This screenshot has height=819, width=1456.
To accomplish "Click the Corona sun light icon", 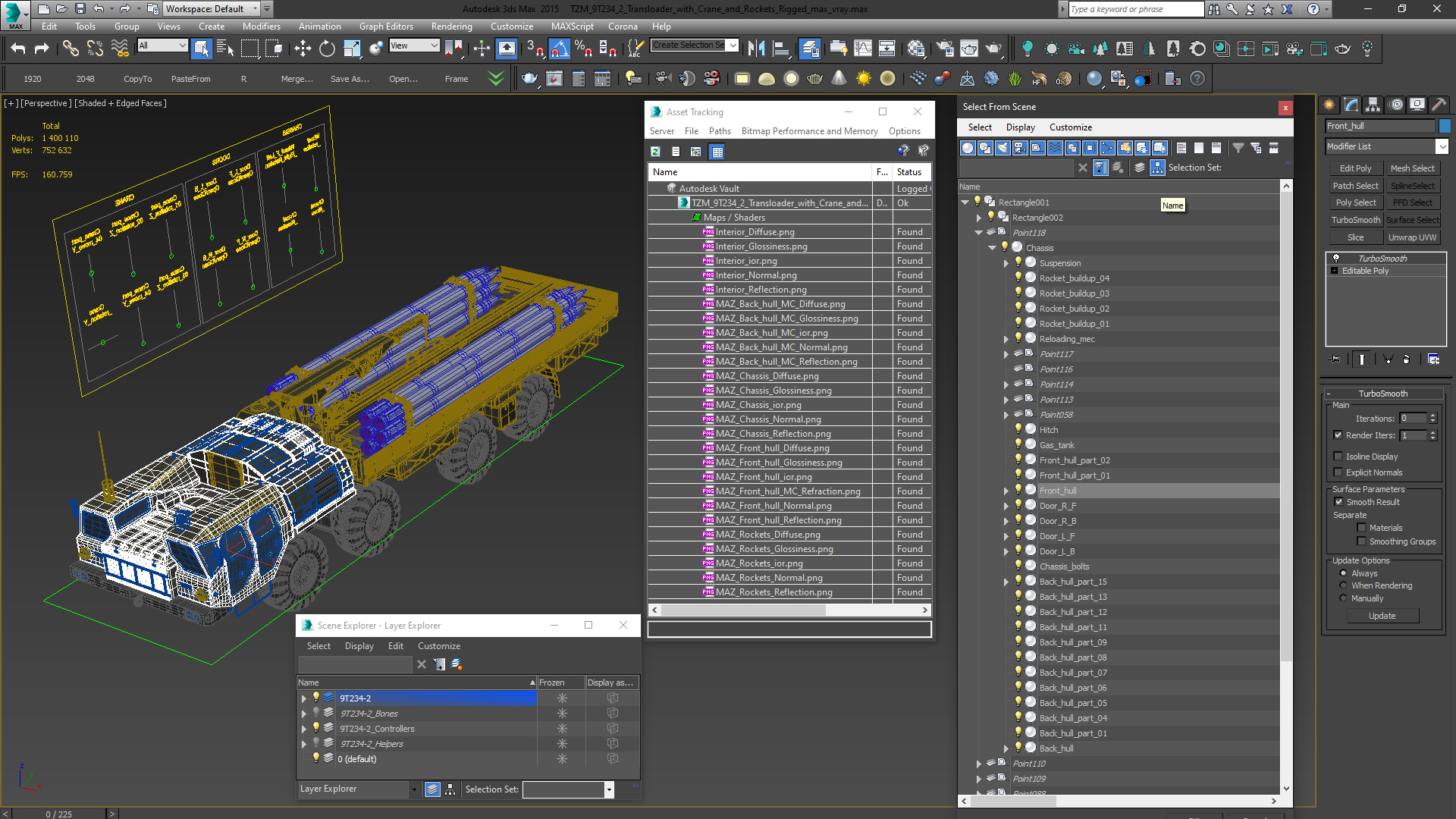I will point(1052,49).
